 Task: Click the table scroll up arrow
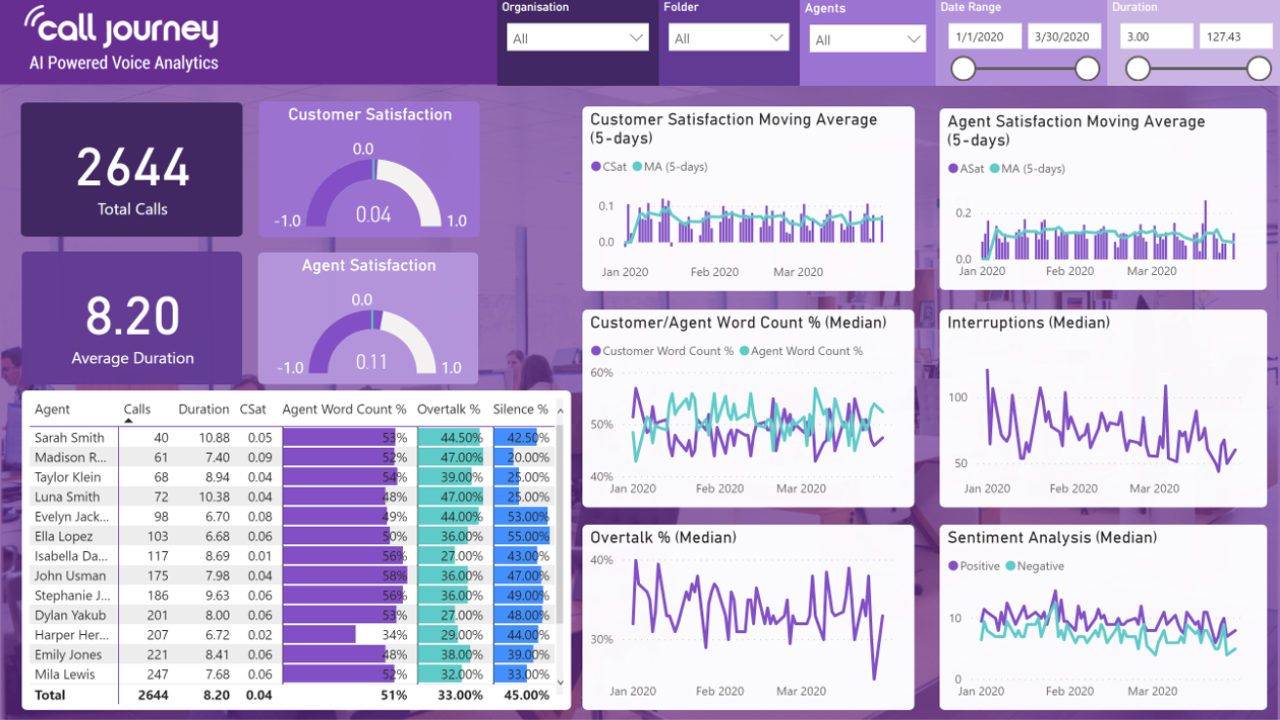[560, 411]
